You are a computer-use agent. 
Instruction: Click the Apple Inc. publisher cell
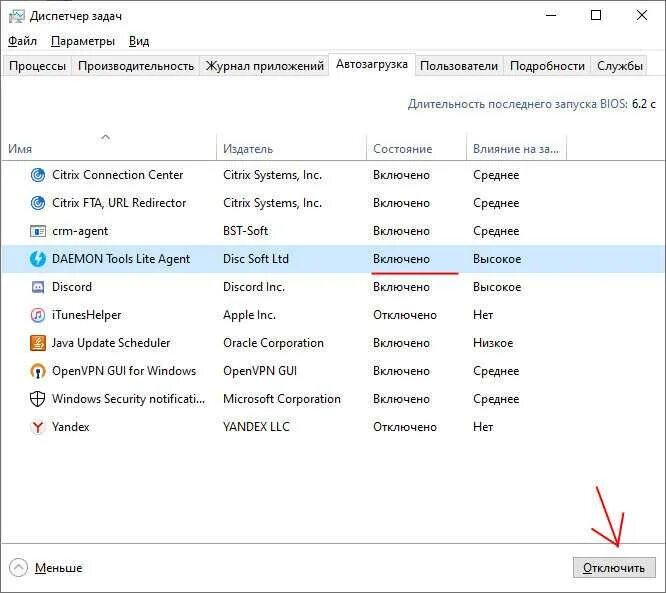(249, 315)
